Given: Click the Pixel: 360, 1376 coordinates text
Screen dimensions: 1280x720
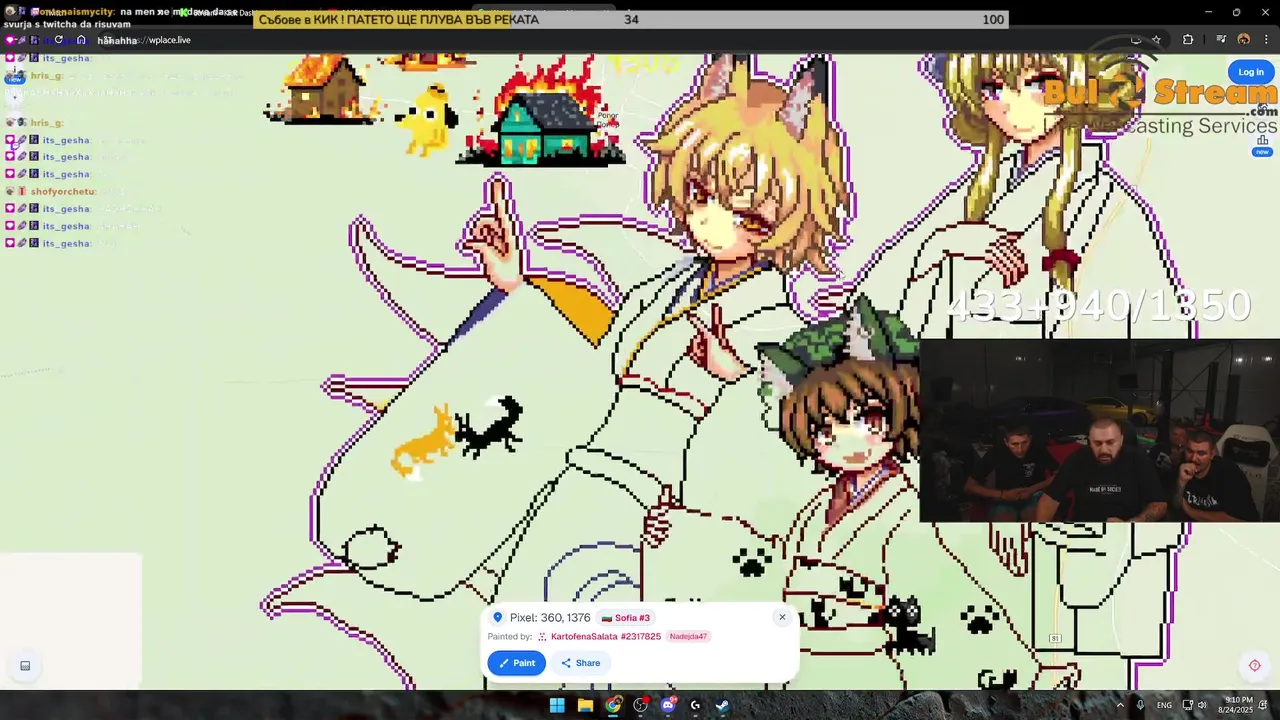Looking at the screenshot, I should tap(550, 618).
